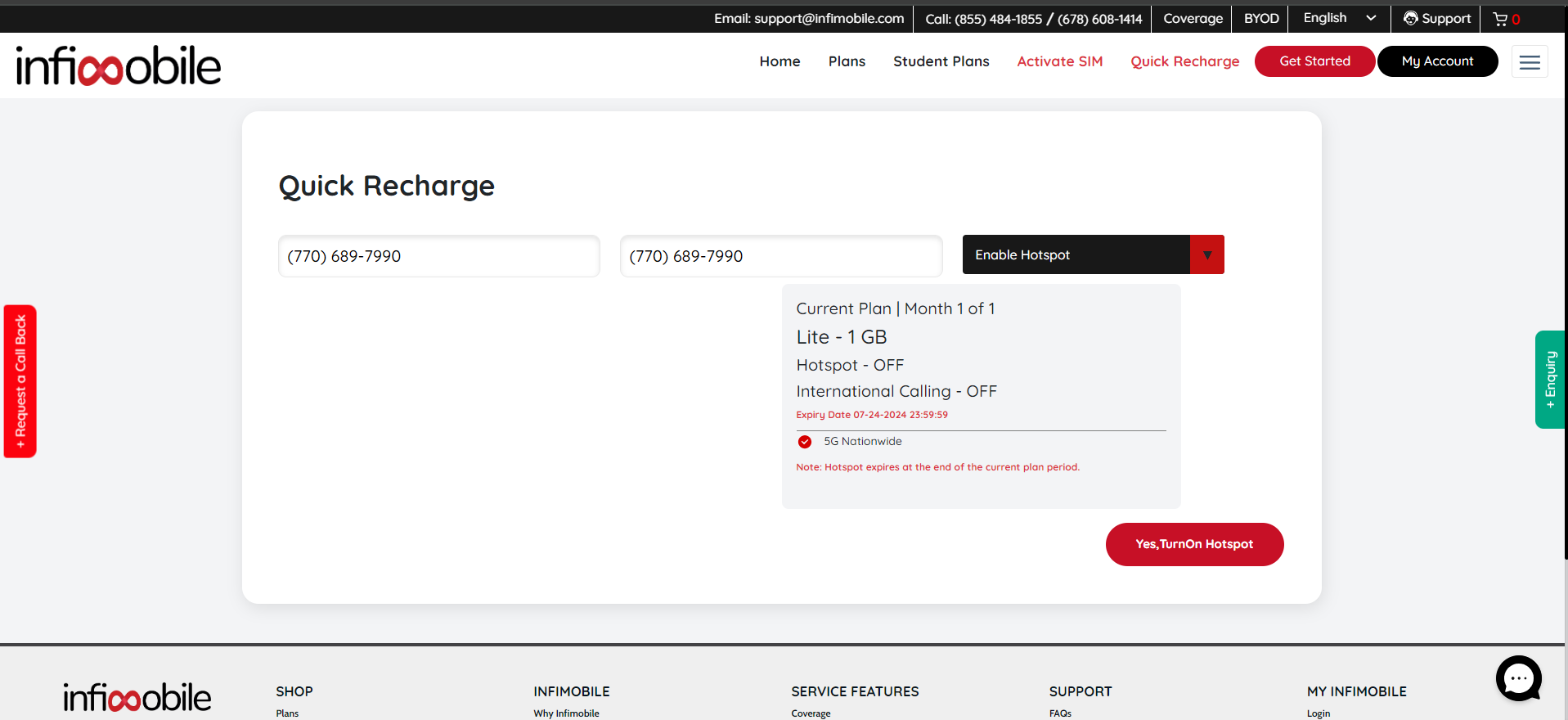
Task: Select Activate SIM in navigation
Action: pyautogui.click(x=1060, y=61)
